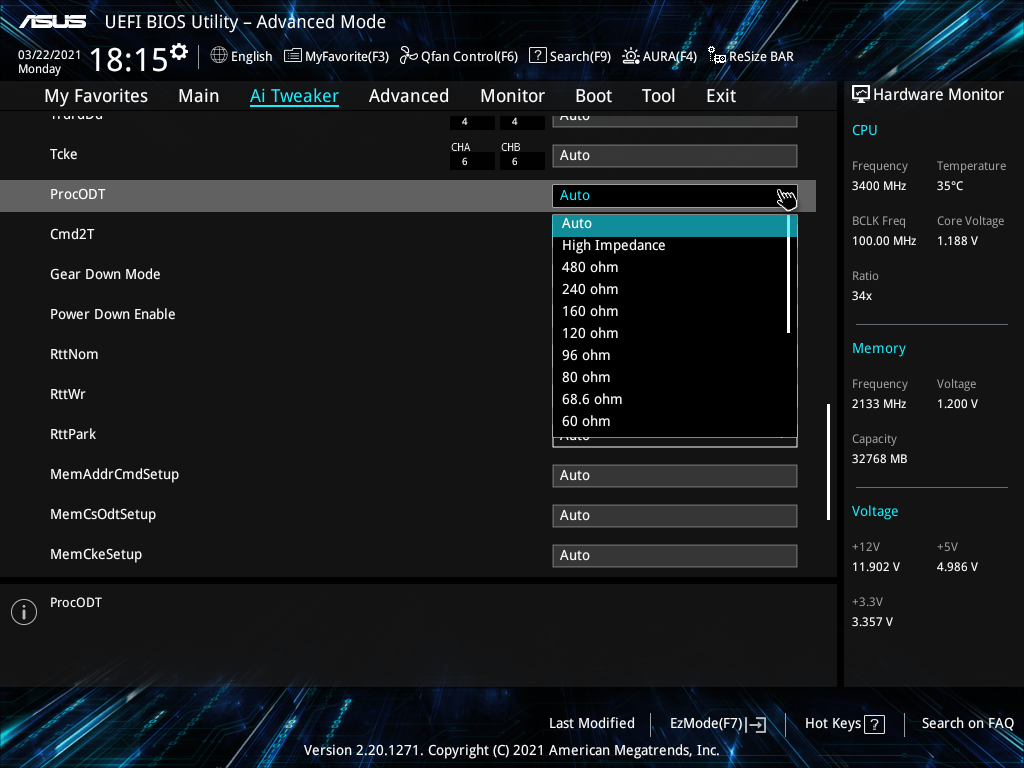This screenshot has height=768, width=1024.
Task: Select 480 ohm option
Action: click(x=670, y=267)
